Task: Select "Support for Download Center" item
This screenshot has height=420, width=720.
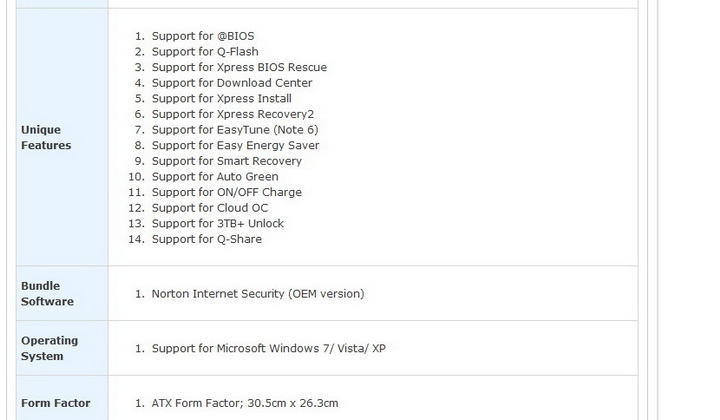Action: (x=232, y=83)
